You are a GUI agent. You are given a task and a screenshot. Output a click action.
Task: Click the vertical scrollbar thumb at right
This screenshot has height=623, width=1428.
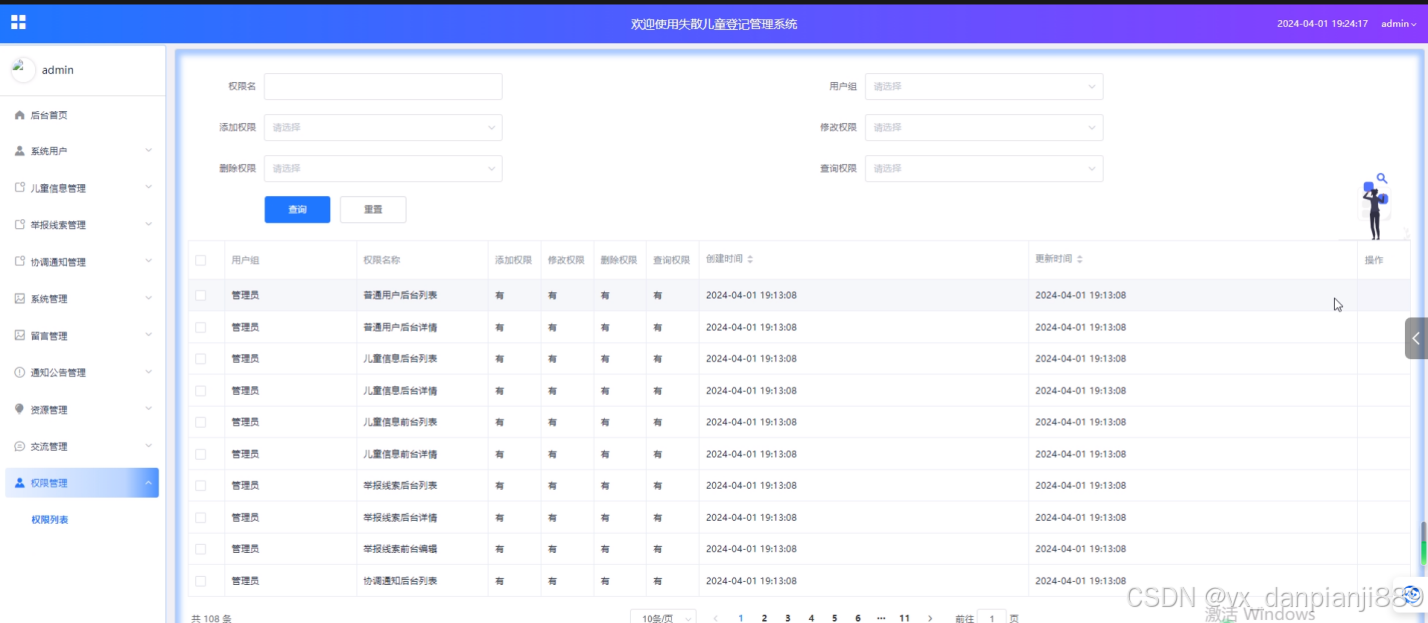pos(1423,542)
